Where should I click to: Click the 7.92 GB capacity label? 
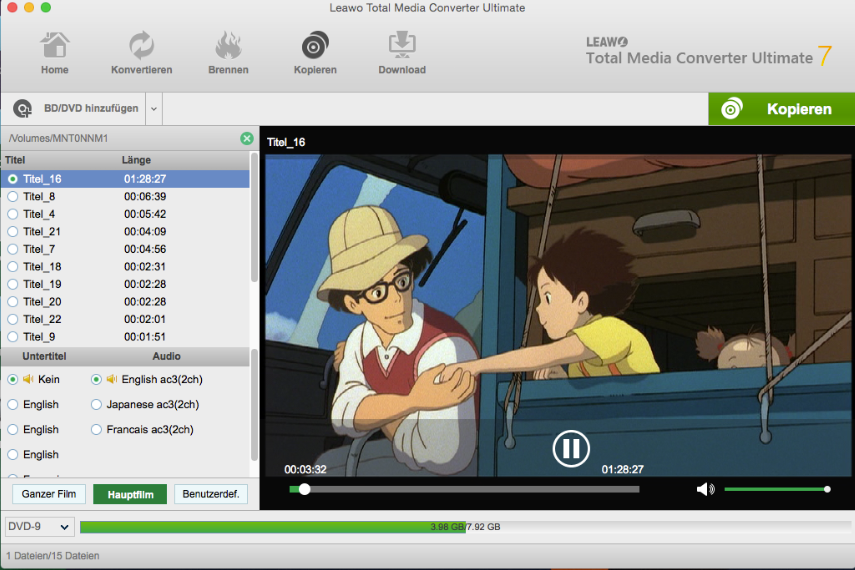tap(484, 527)
